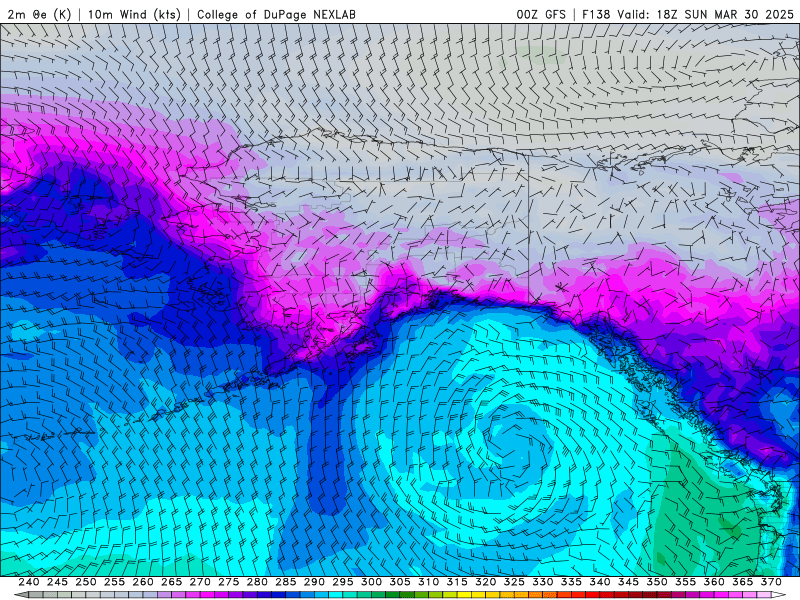Click the 250 value on color scale

[x=86, y=582]
